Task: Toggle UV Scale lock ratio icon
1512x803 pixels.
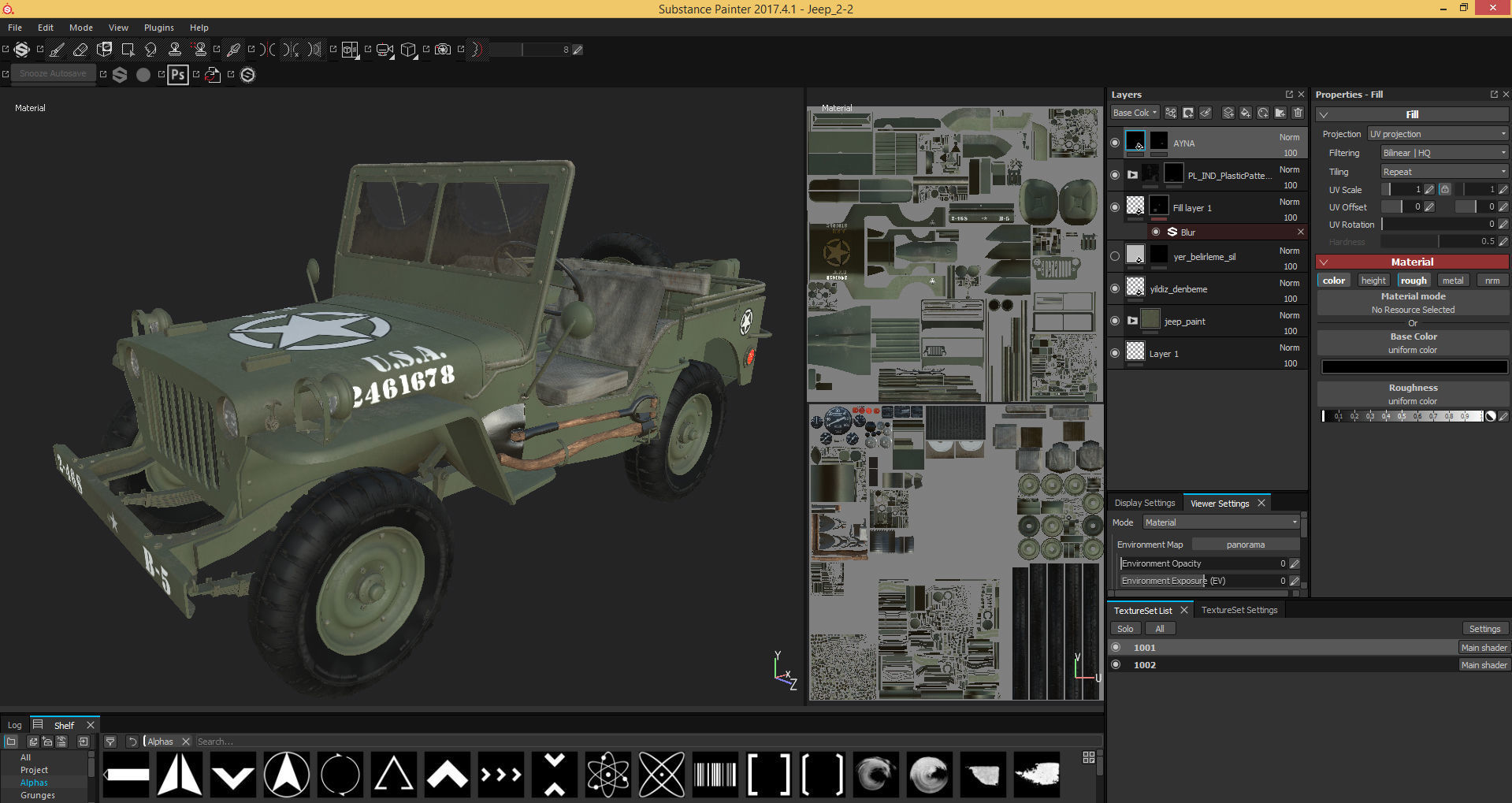Action: [1444, 189]
